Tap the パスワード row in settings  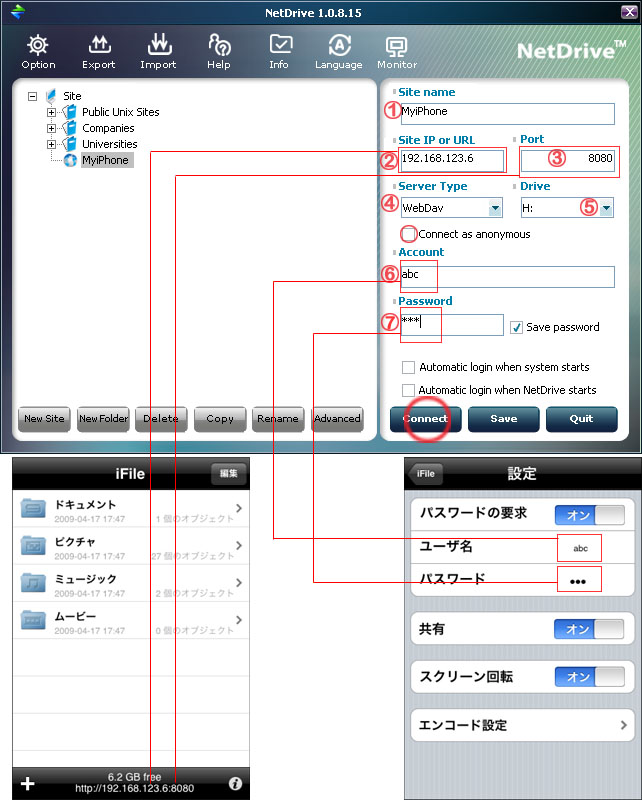point(523,580)
